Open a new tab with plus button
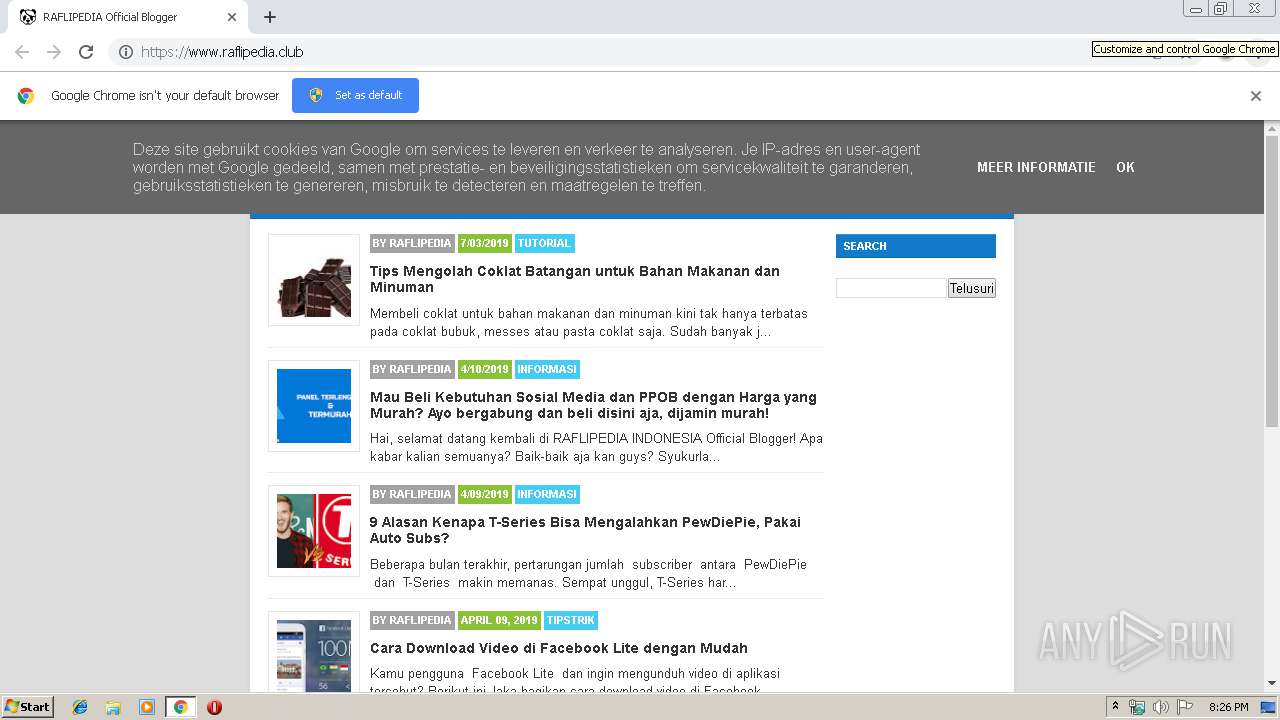This screenshot has height=720, width=1280. (270, 17)
